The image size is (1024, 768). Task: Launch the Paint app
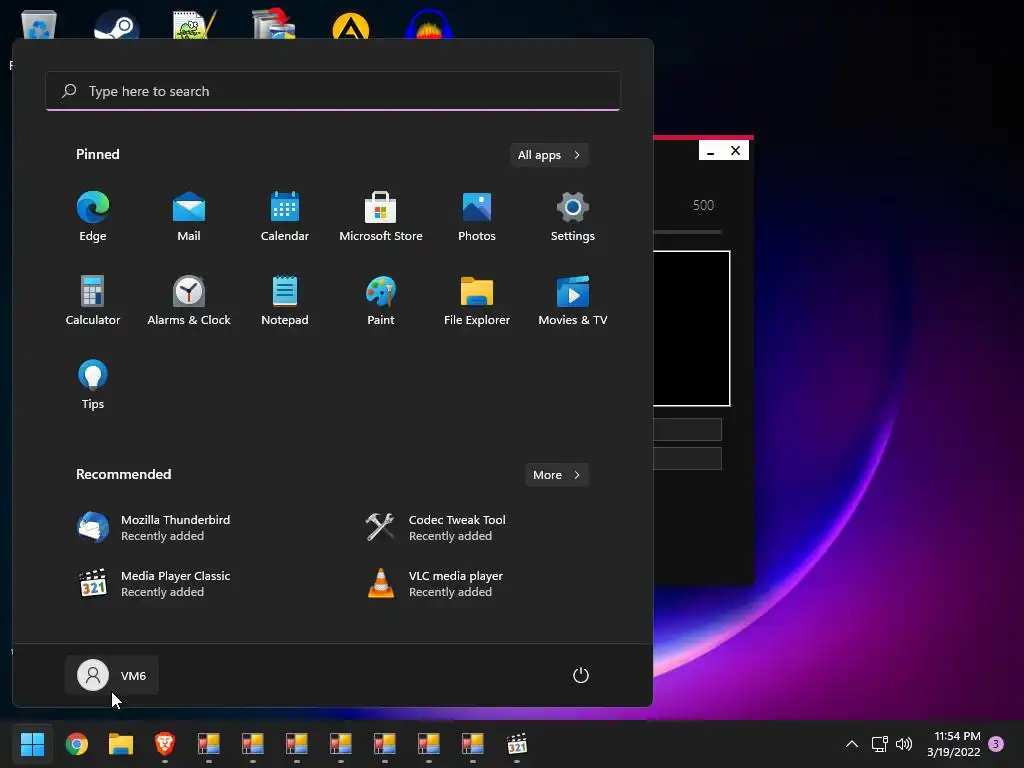(381, 300)
